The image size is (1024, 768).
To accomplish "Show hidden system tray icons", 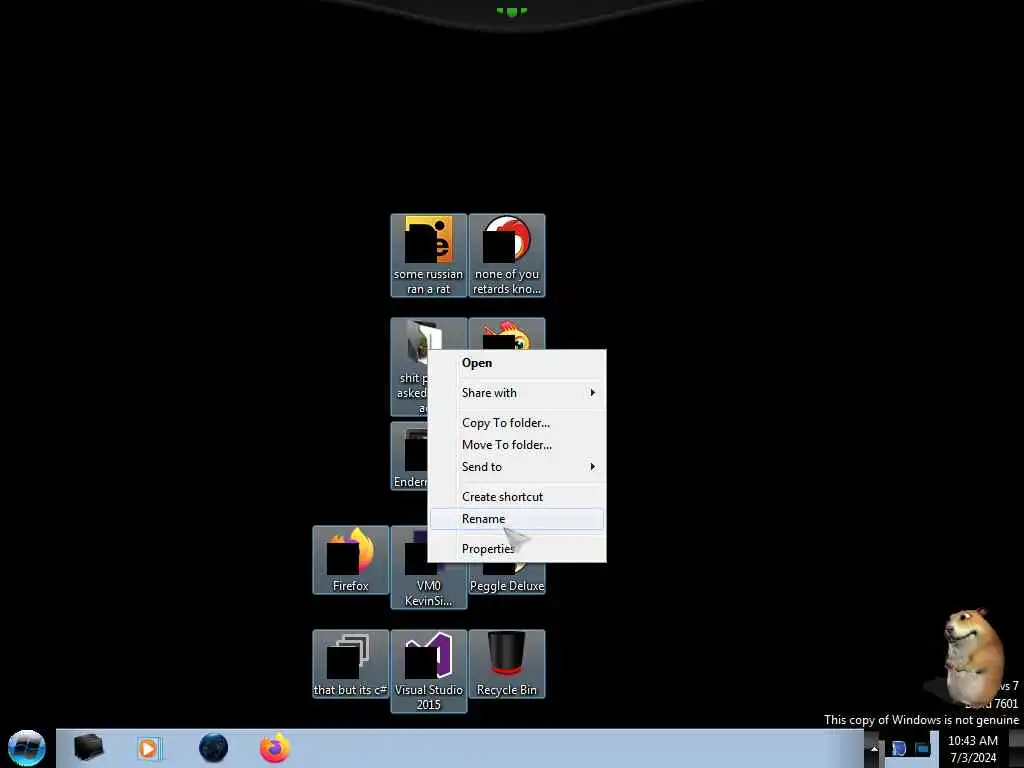I will tap(874, 748).
